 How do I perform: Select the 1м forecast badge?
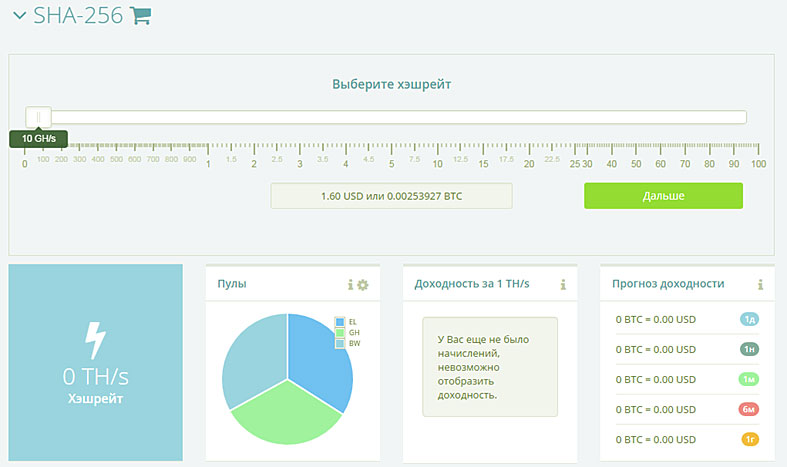(750, 379)
